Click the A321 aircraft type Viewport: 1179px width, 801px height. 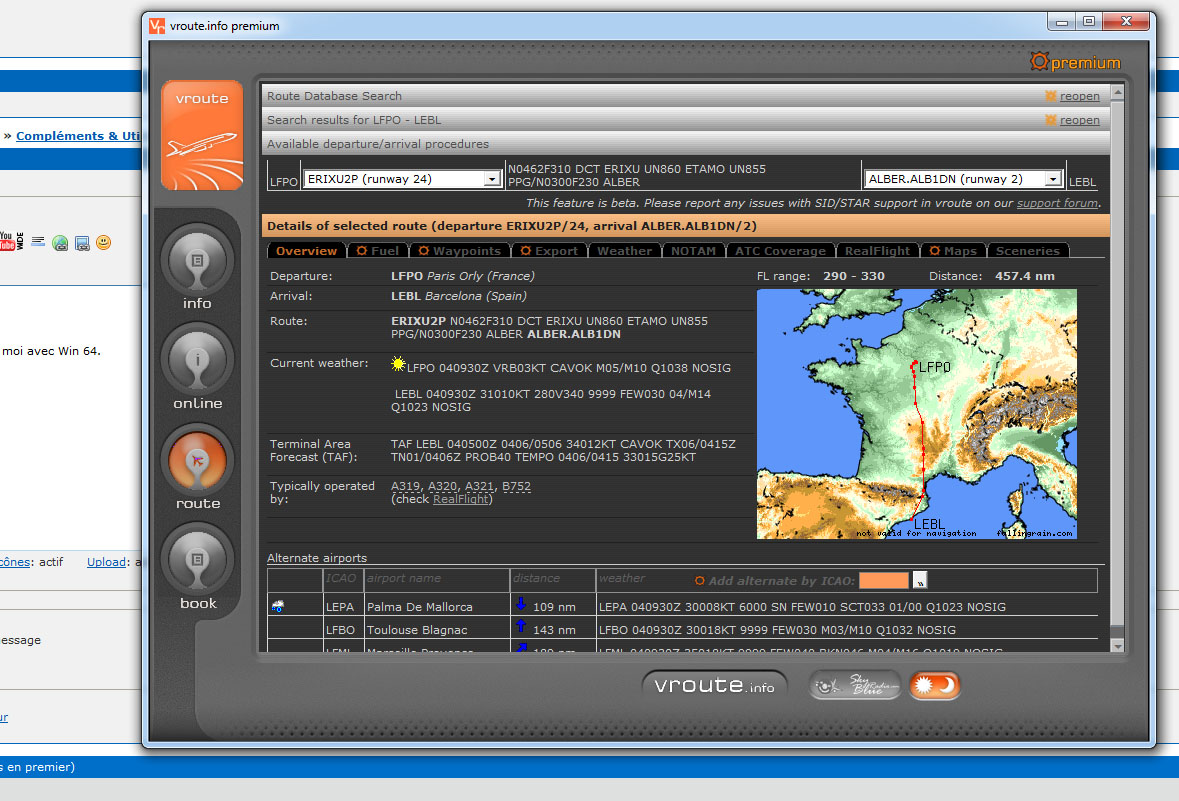(x=480, y=486)
